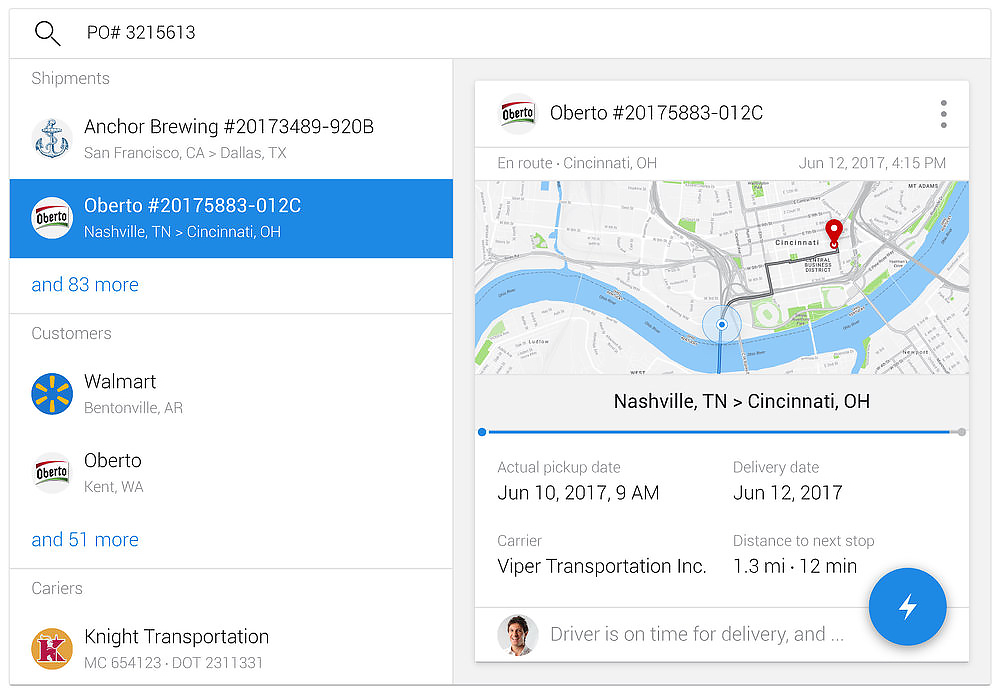This screenshot has height=696, width=1000.
Task: Open the three-dot menu on shipment card
Action: coord(943,114)
